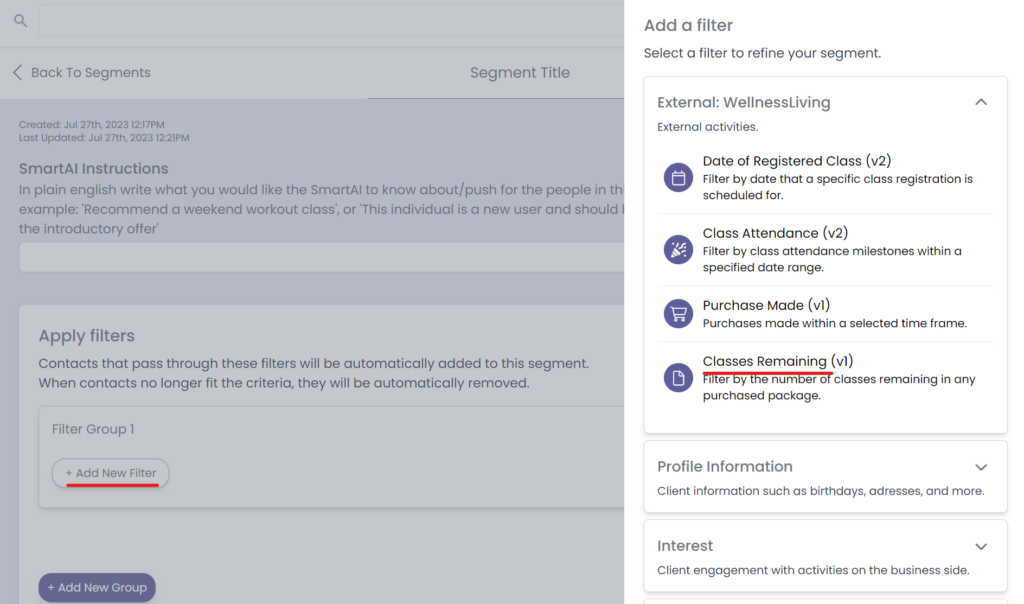Click the SmartAI Instructions text field
This screenshot has height=604, width=1024.
click(320, 257)
